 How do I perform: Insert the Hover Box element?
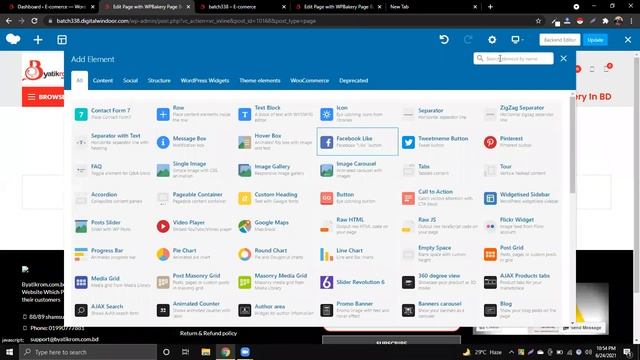click(276, 142)
